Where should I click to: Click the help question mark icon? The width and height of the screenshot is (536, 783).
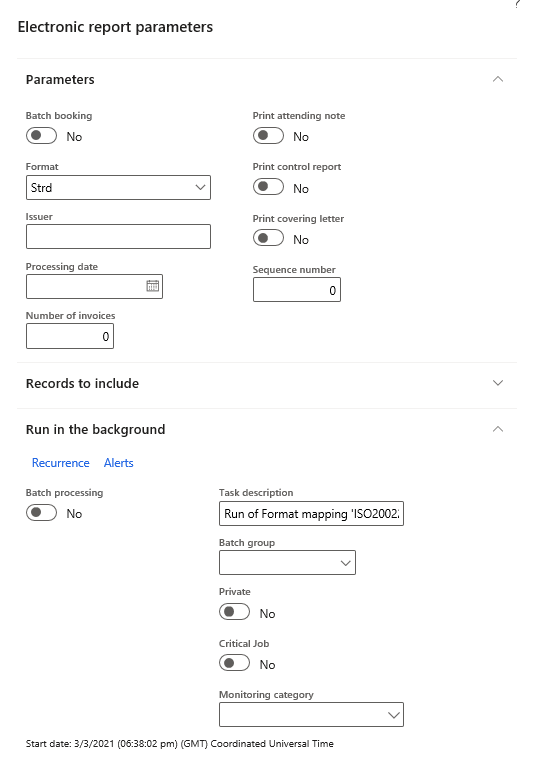(x=518, y=4)
